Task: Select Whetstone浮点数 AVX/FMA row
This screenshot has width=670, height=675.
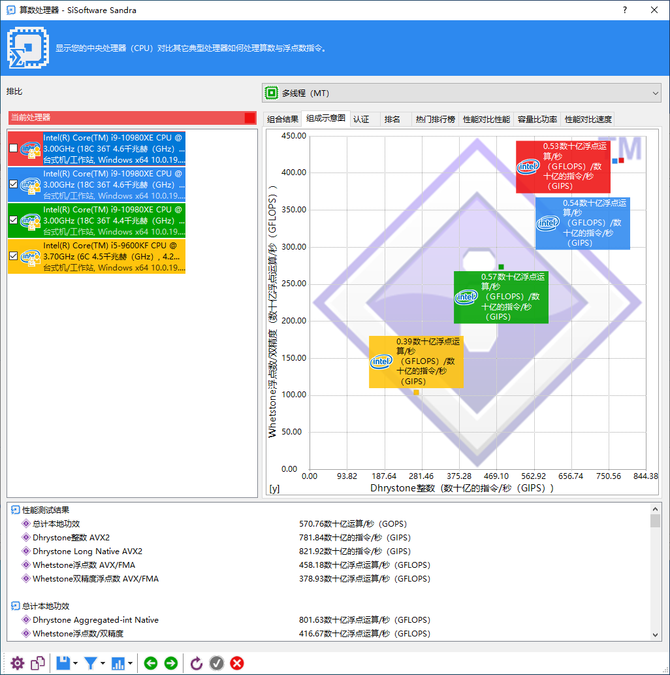Action: coord(84,565)
